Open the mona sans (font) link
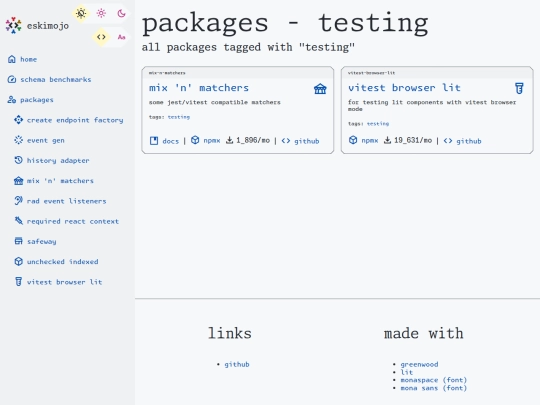This screenshot has height=405, width=540. coord(434,388)
